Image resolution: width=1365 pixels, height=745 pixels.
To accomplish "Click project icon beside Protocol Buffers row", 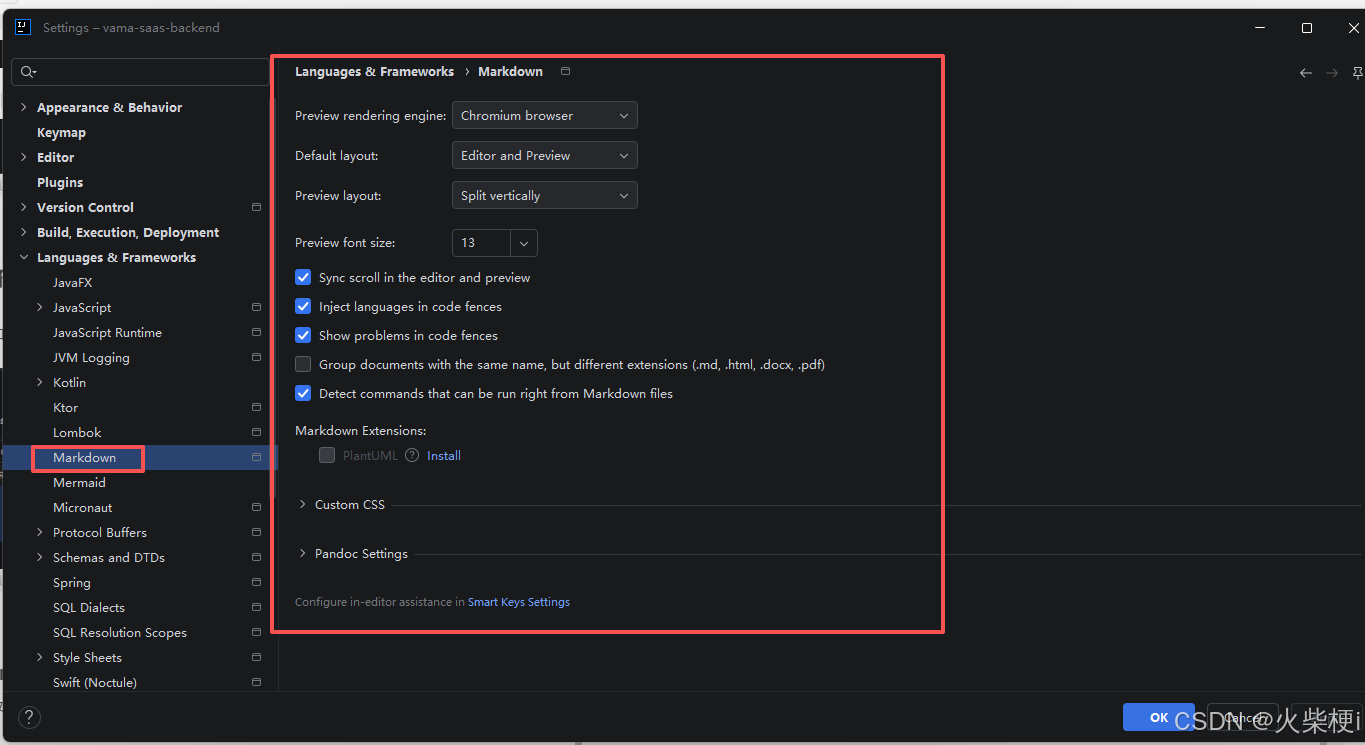I will tap(256, 532).
